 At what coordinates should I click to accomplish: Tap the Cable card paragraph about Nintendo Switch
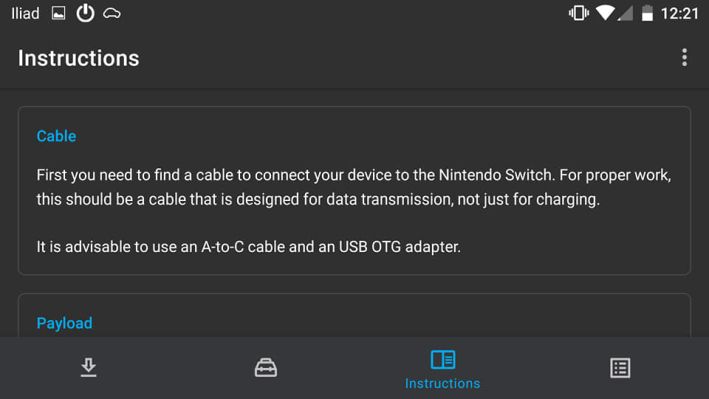coord(354,187)
